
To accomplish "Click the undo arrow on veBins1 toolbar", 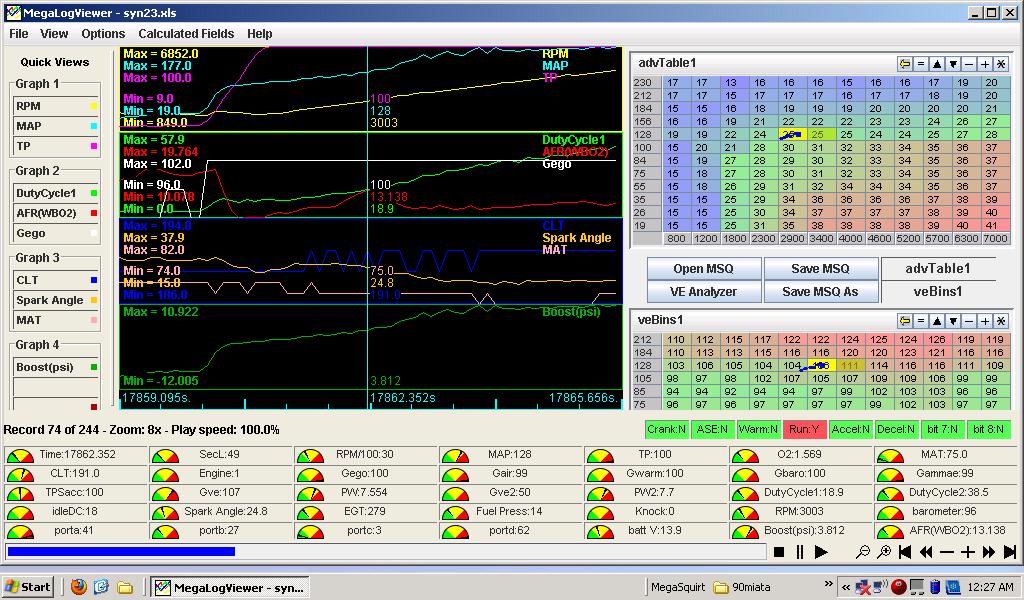I will click(905, 320).
